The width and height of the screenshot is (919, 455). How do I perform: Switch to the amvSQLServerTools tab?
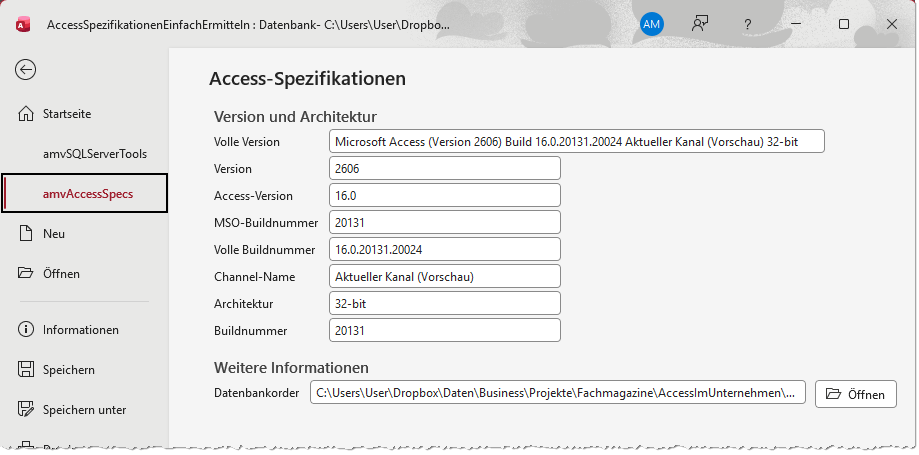(x=84, y=154)
